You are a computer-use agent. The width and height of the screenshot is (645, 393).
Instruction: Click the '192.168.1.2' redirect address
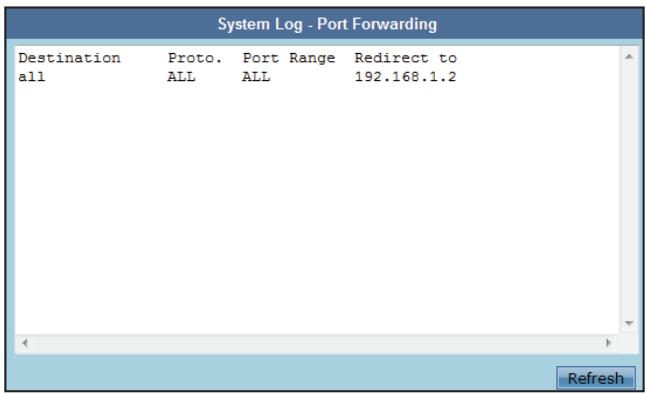tap(406, 77)
